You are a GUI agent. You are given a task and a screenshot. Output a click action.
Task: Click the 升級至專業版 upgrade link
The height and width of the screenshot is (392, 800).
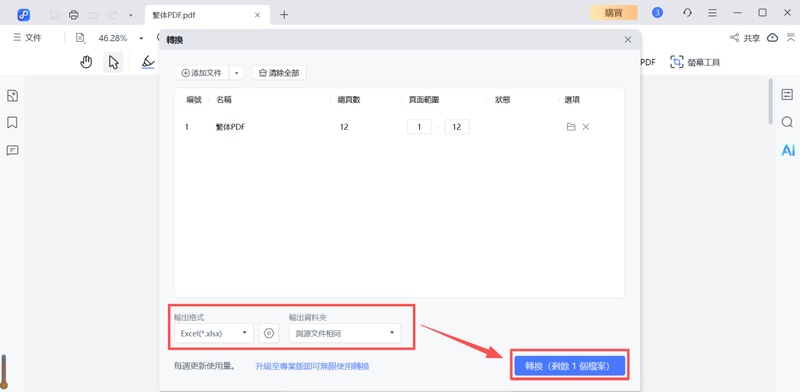coord(312,366)
